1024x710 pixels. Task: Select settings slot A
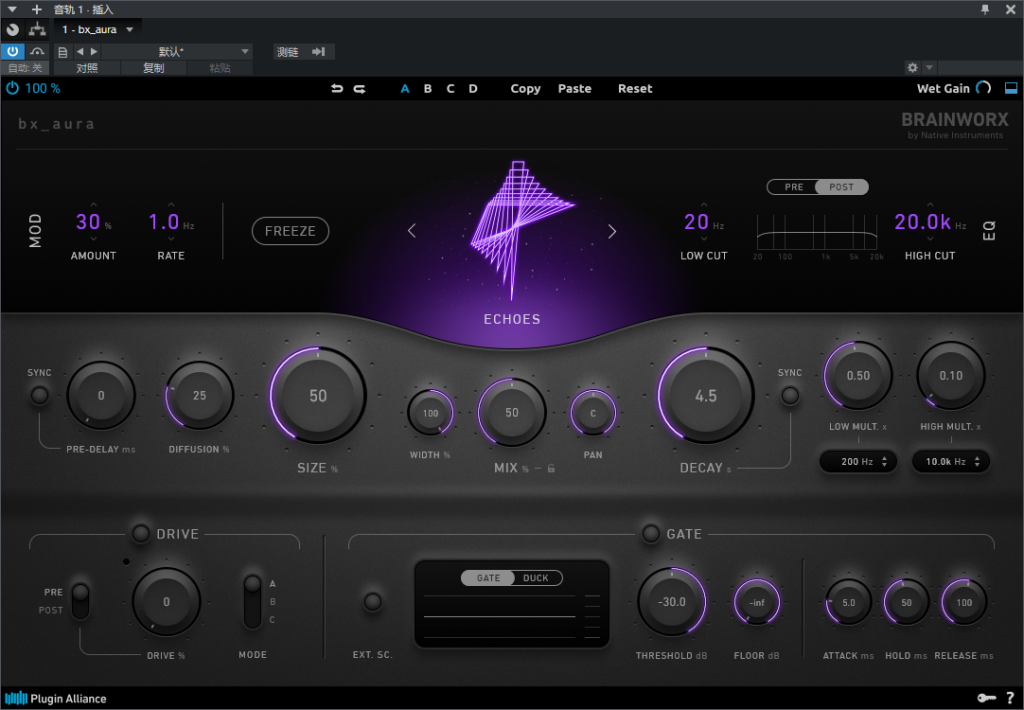pyautogui.click(x=405, y=89)
